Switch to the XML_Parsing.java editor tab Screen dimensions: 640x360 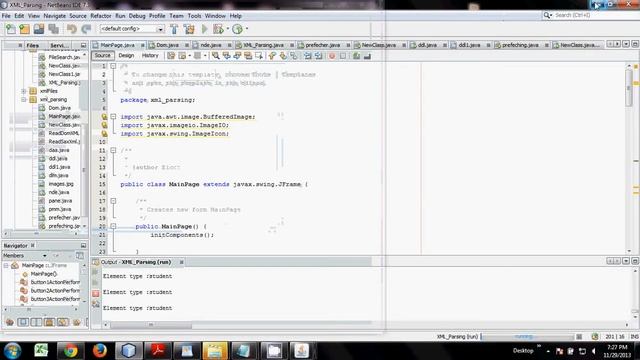pos(264,45)
